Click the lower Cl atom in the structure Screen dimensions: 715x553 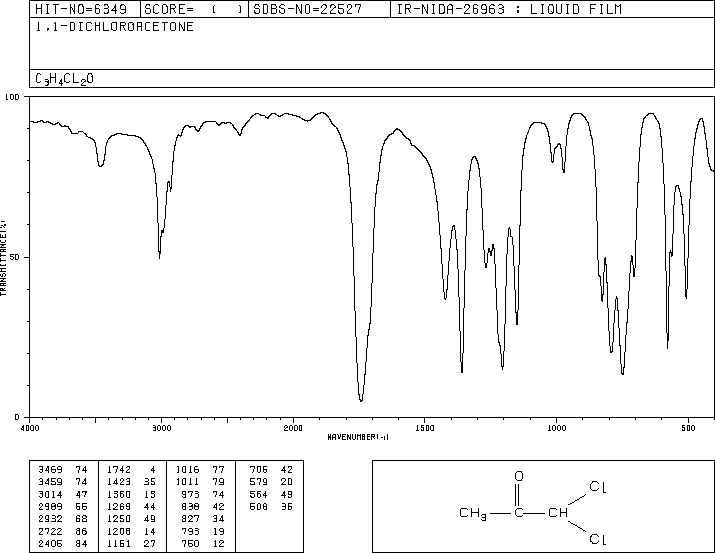(x=598, y=539)
